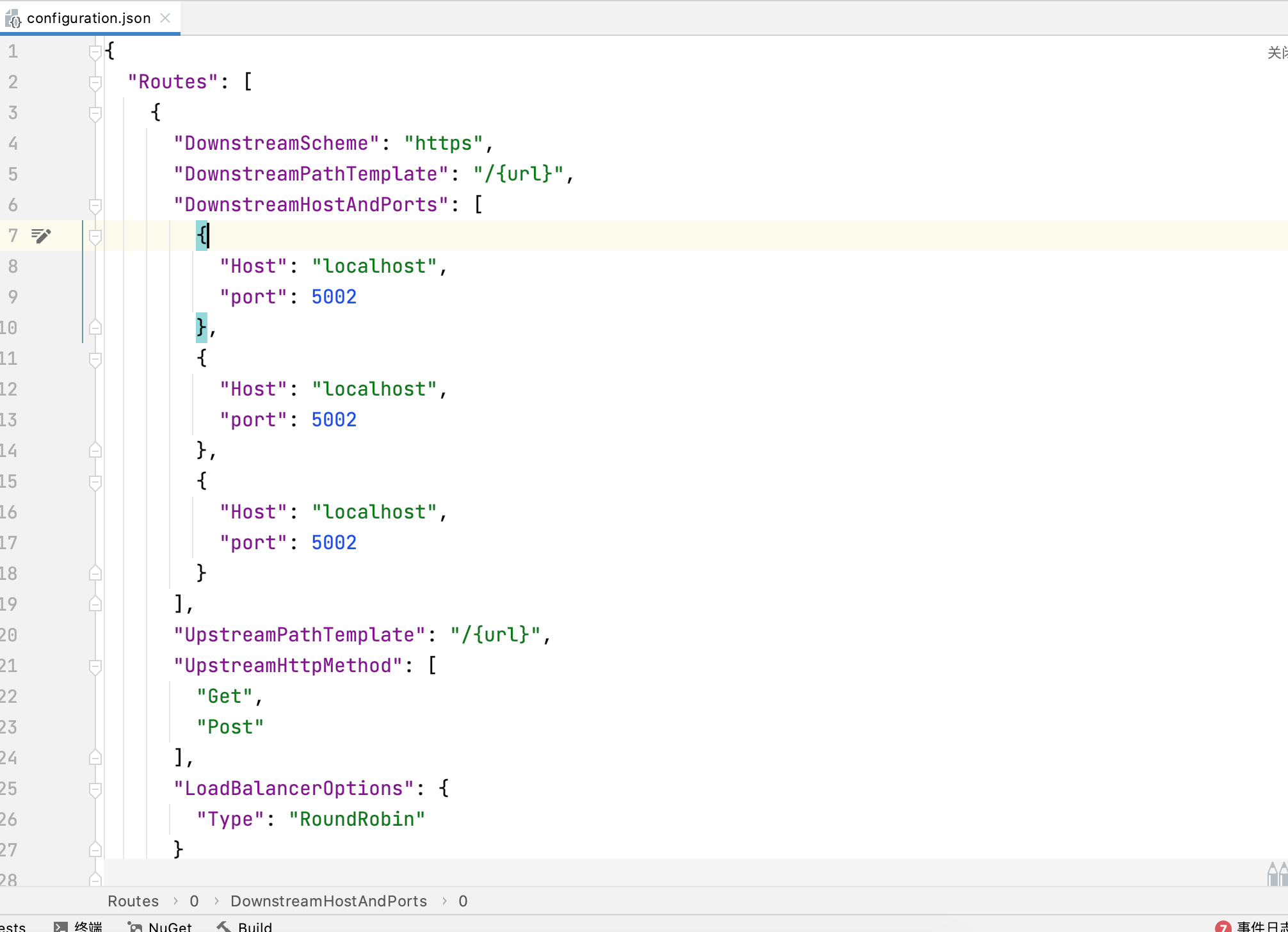
Task: Click "localhost" on line 8
Action: (374, 266)
